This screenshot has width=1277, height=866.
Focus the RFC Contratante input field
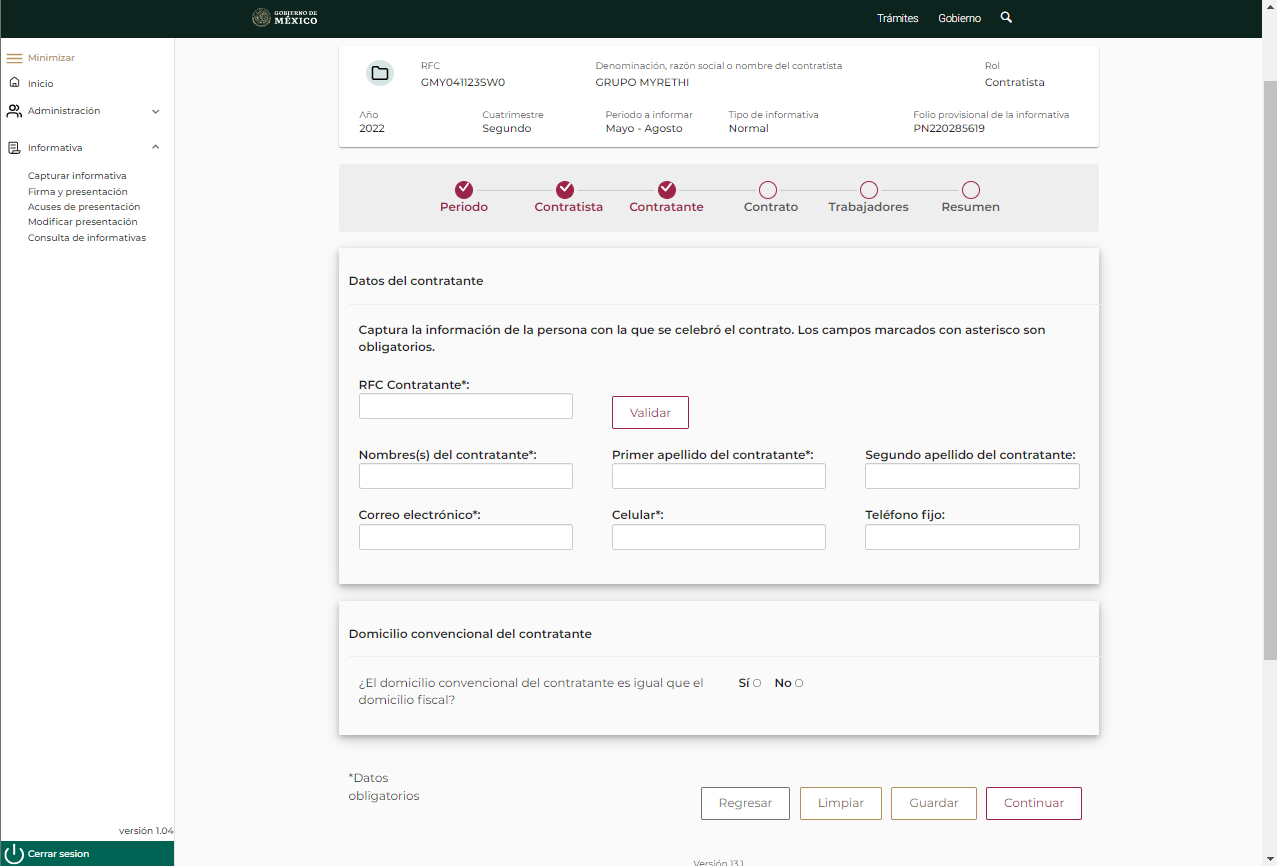point(465,406)
